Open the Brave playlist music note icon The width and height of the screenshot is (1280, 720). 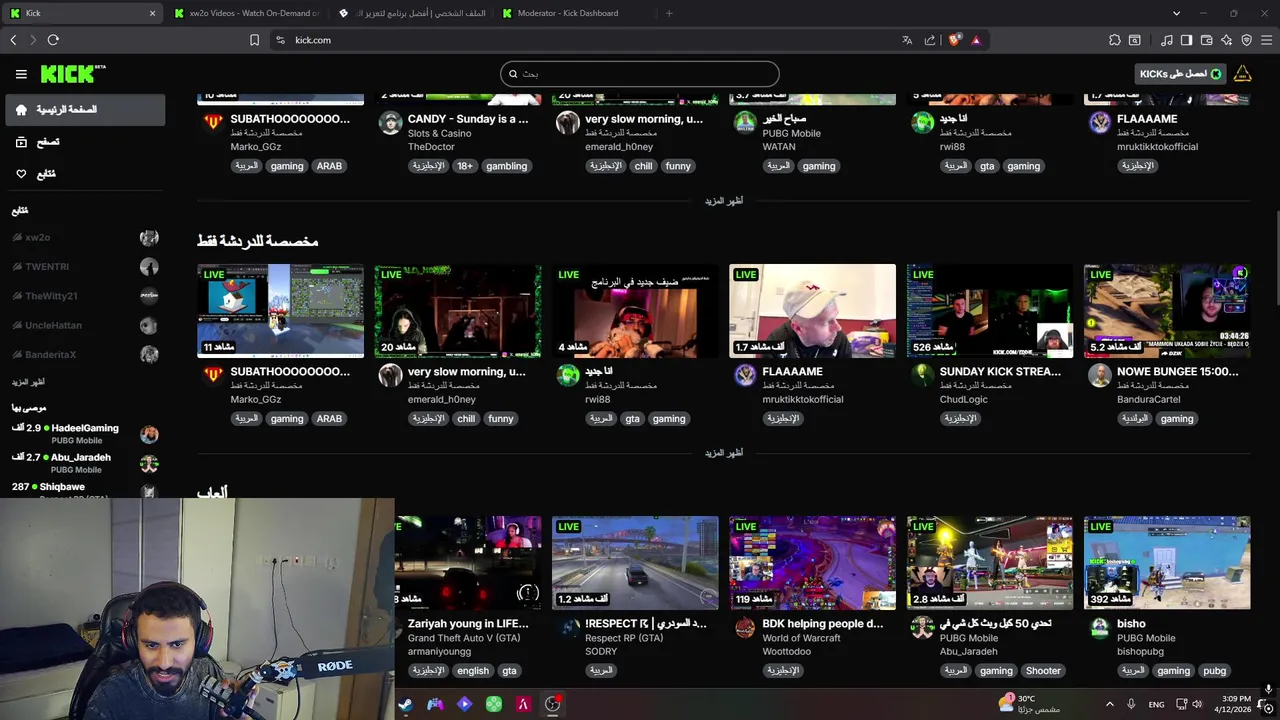(1167, 40)
